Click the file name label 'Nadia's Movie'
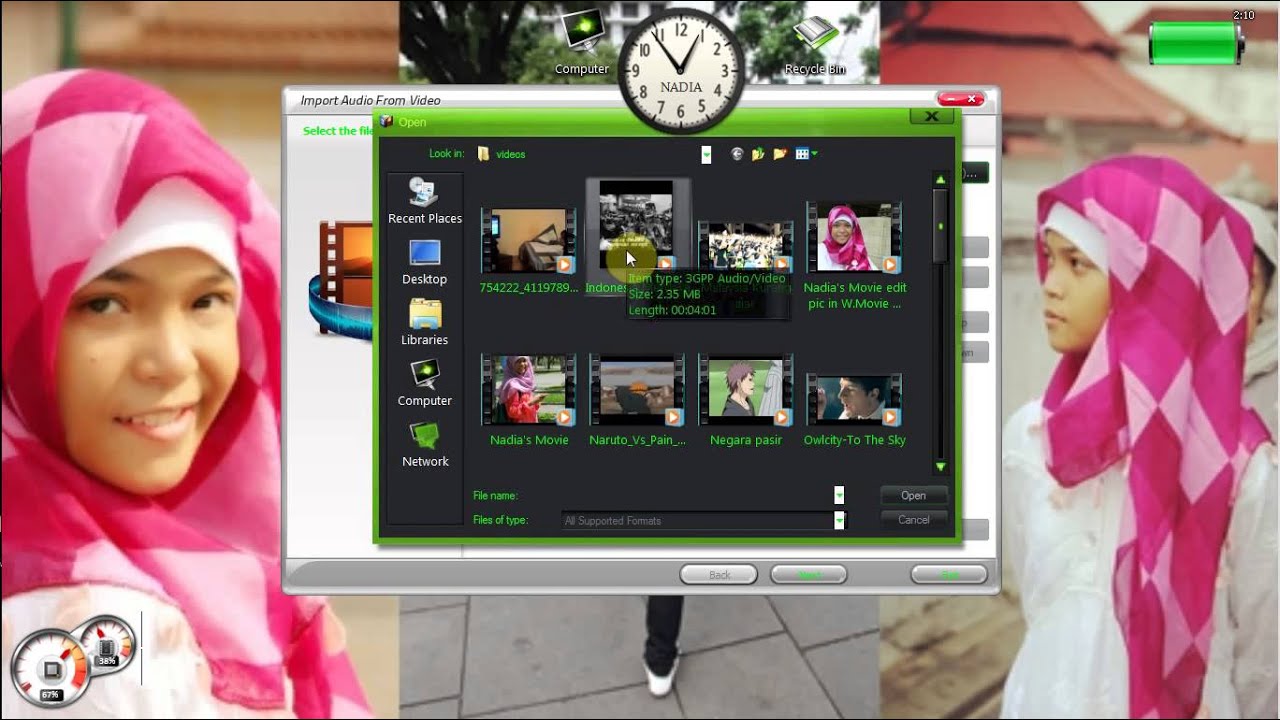The image size is (1280, 720). (x=529, y=440)
